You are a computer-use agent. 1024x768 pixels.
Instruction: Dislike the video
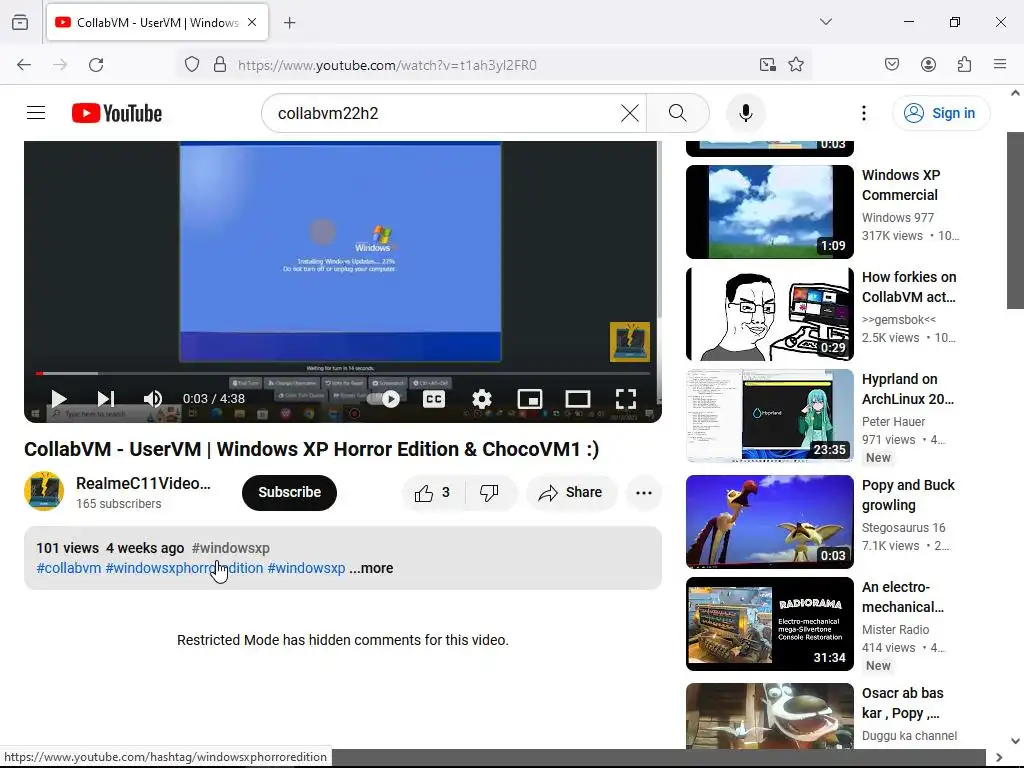tap(490, 492)
